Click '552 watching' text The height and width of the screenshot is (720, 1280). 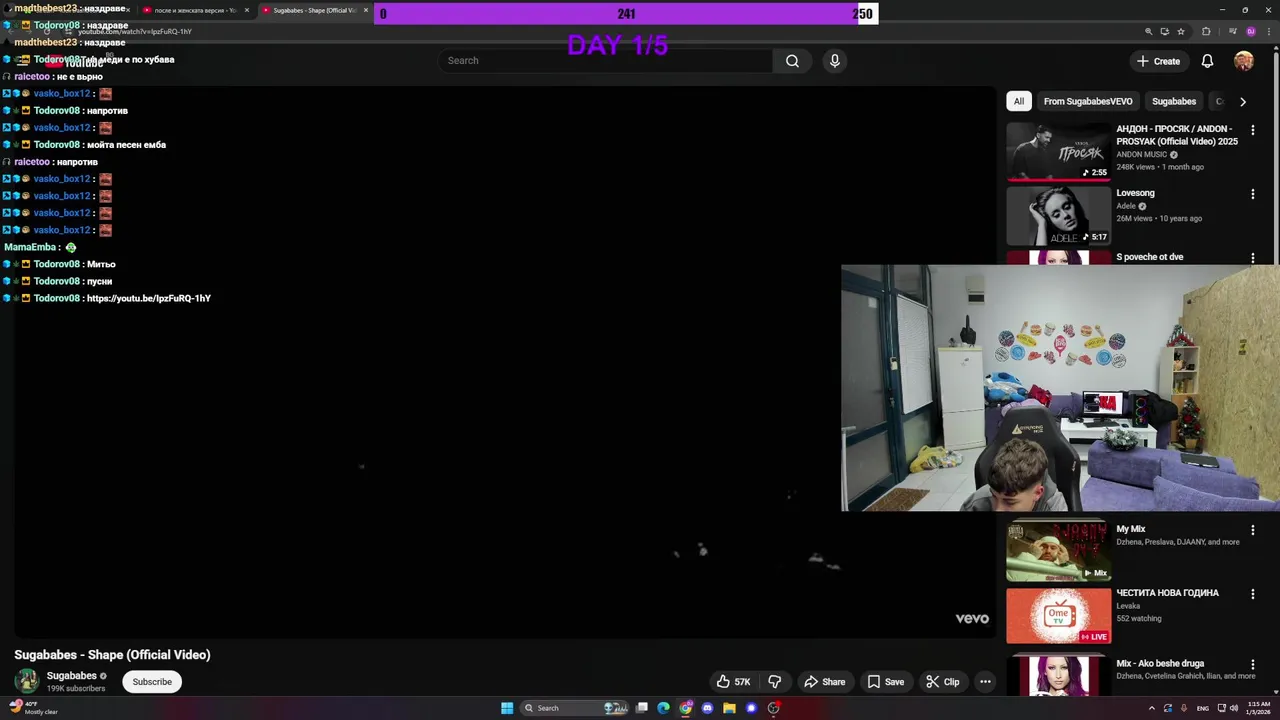coord(1138,619)
